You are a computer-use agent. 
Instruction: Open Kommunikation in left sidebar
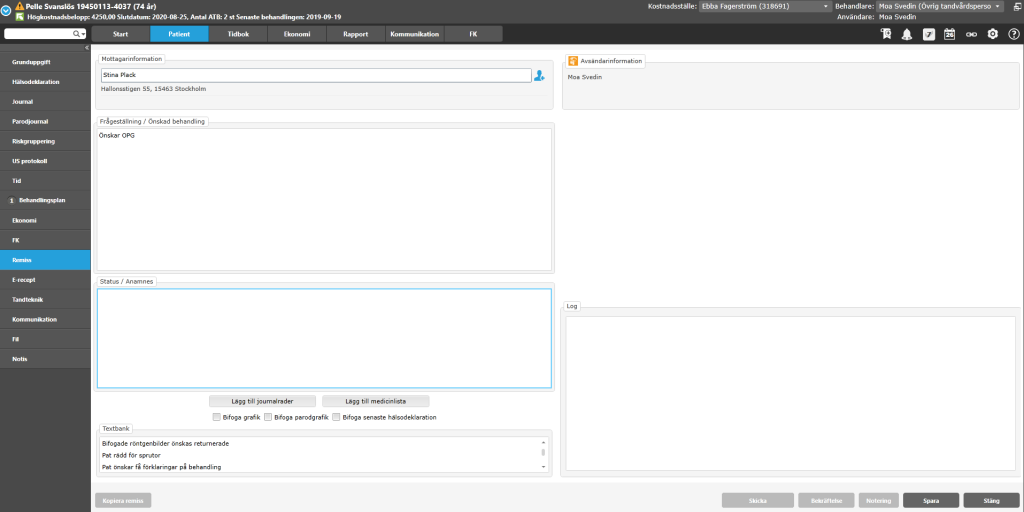45,319
